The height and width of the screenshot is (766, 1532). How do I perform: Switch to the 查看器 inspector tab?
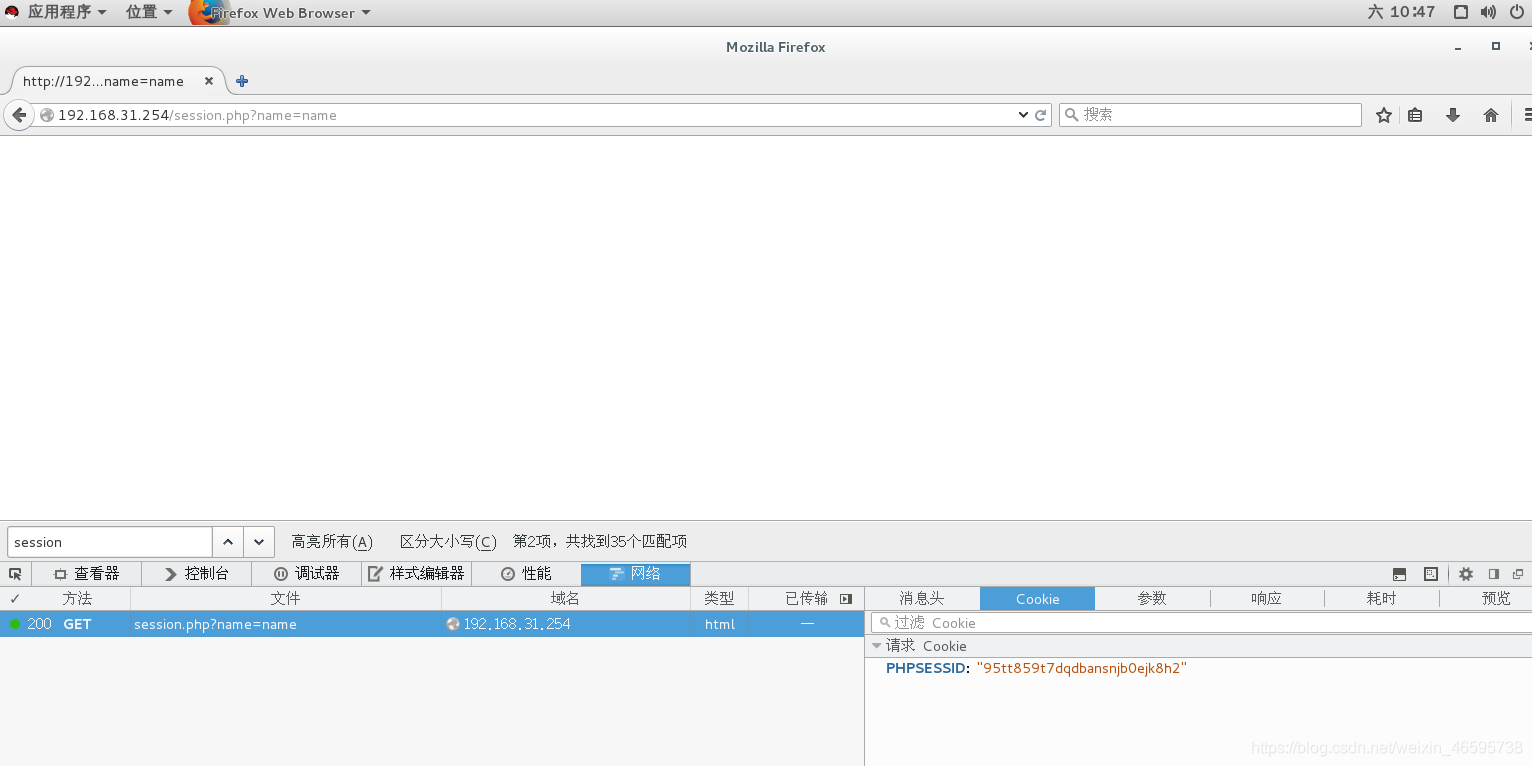tap(87, 574)
